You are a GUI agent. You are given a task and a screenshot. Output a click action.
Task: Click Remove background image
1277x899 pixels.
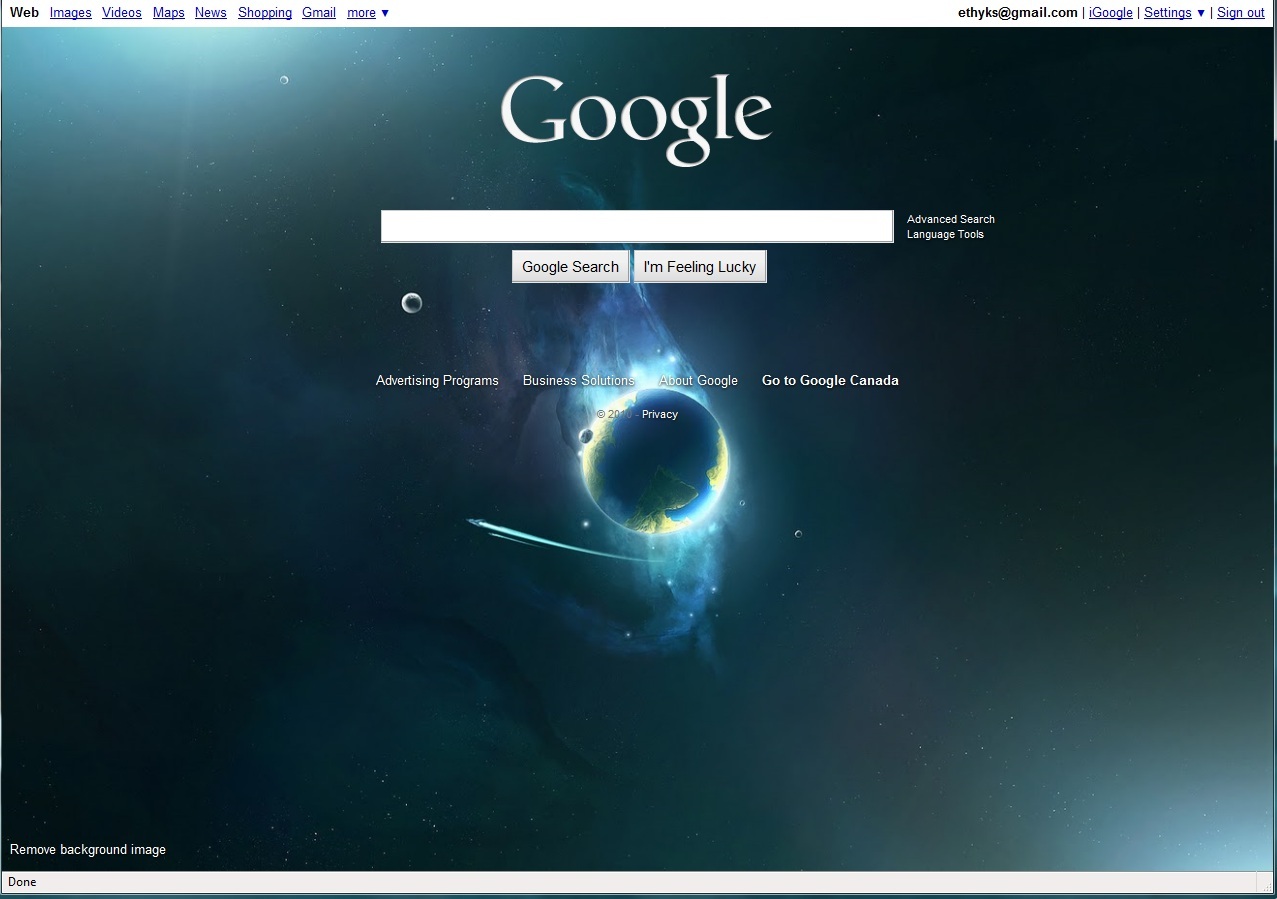point(88,850)
